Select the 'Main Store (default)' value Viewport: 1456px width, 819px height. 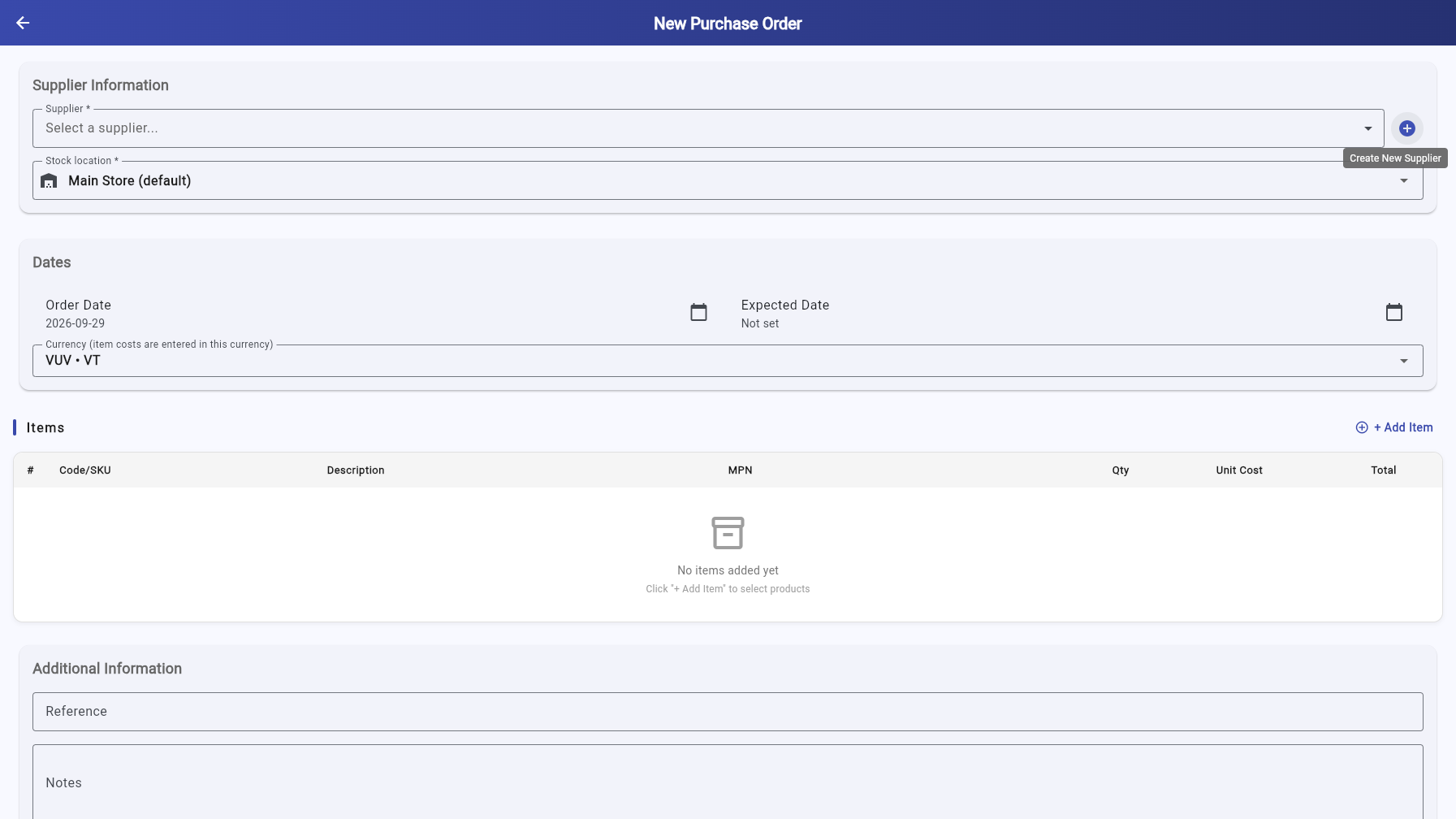[x=130, y=180]
